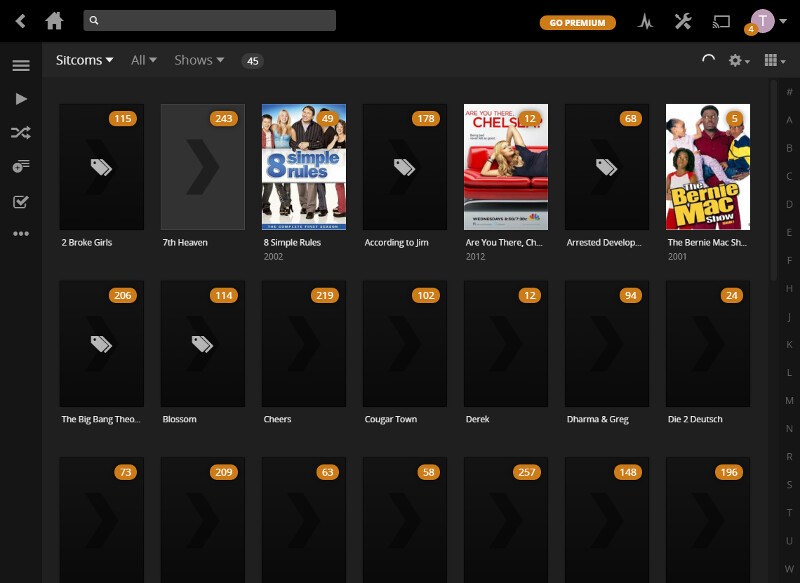Jump to letter S in index

pos(789,485)
